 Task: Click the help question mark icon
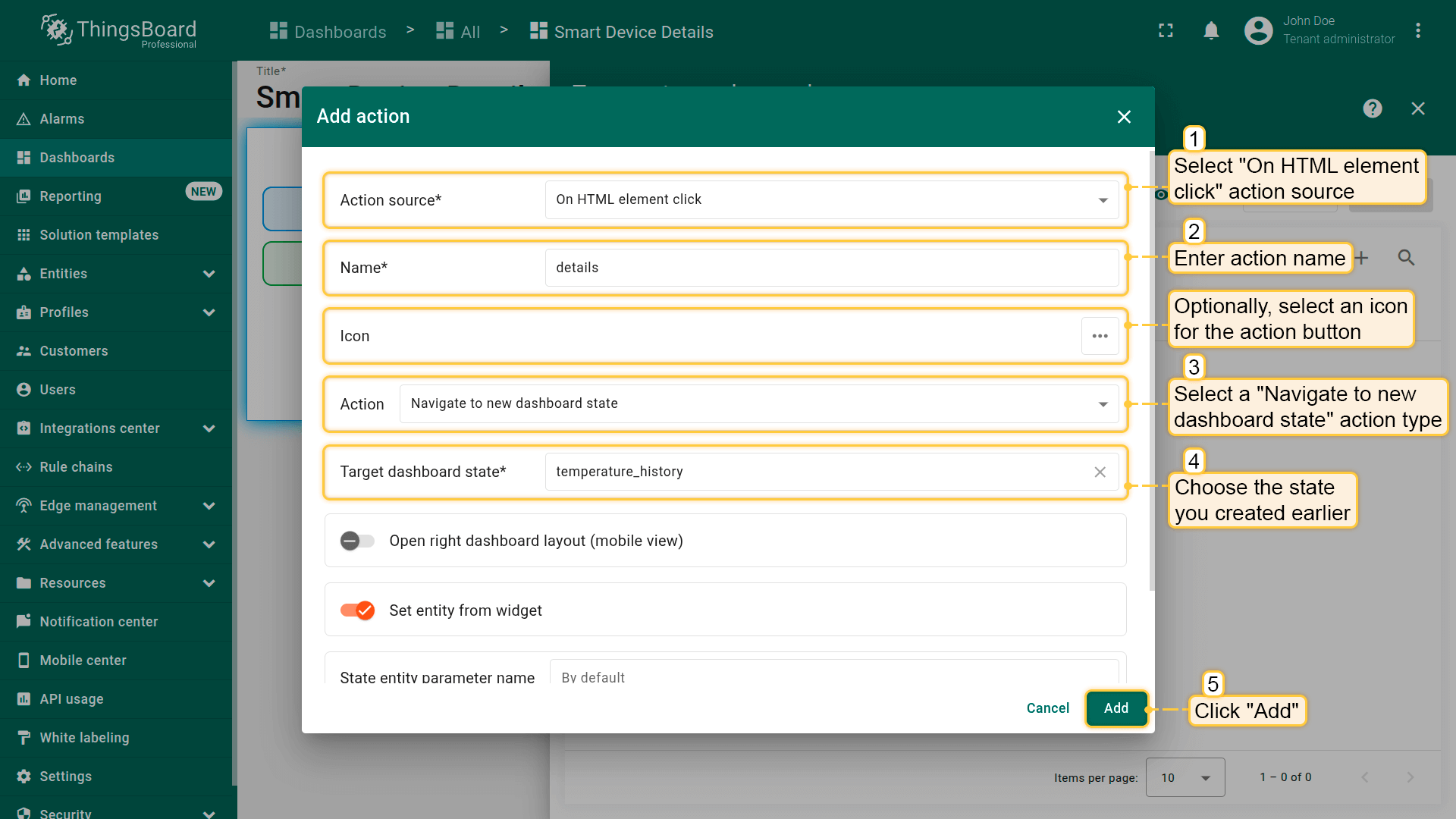(x=1372, y=108)
